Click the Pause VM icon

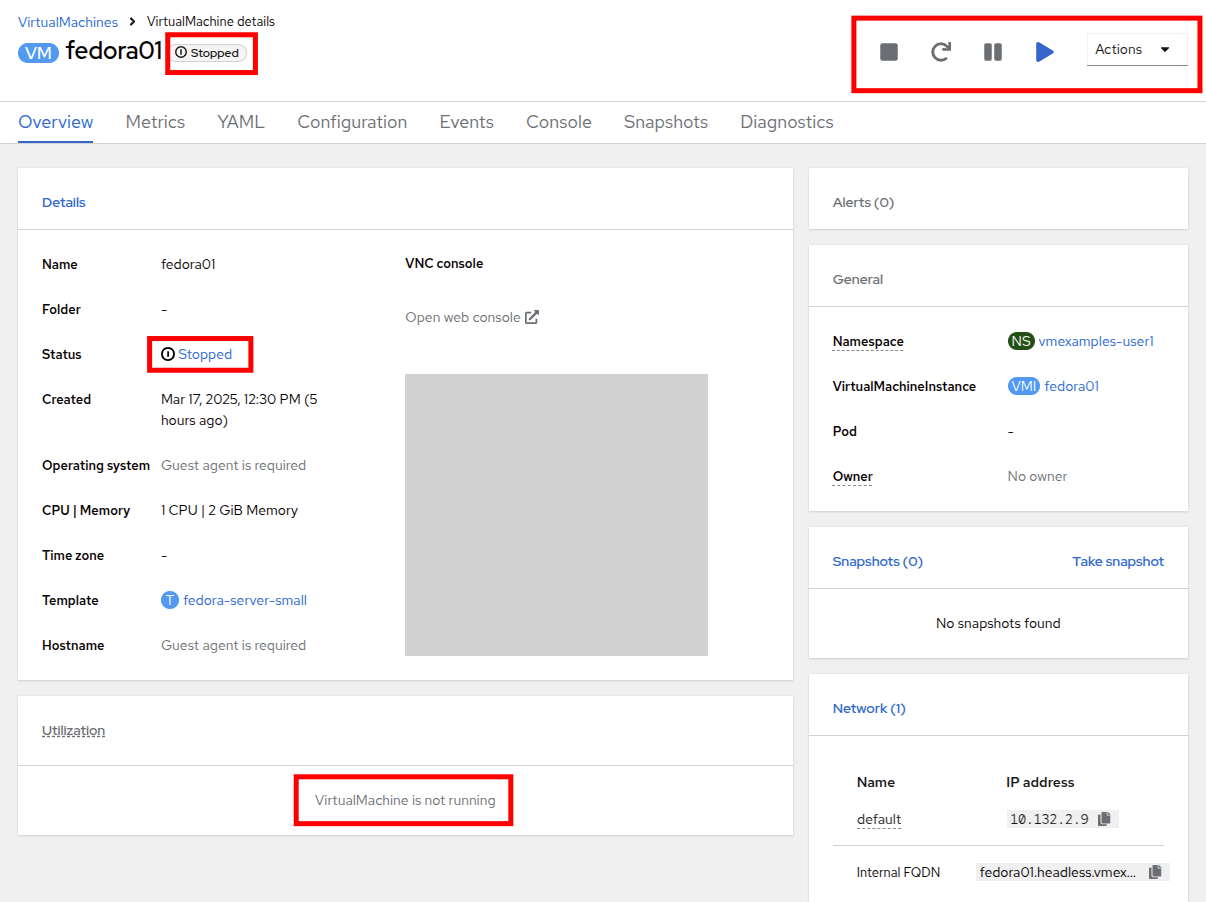992,52
